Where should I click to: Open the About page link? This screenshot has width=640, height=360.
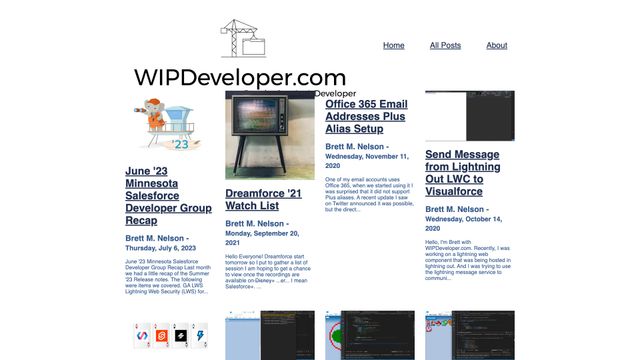click(496, 45)
